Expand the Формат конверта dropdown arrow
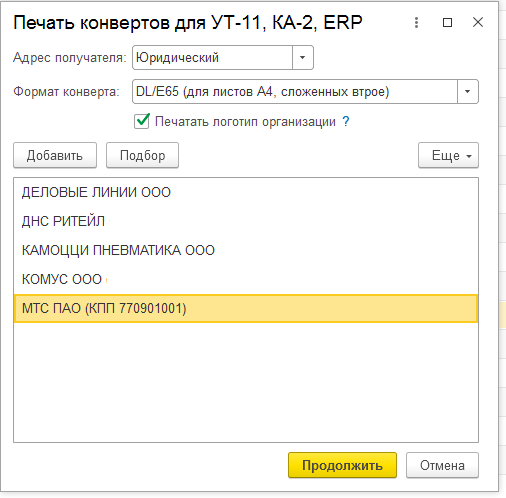Image resolution: width=506 pixels, height=498 pixels. (468, 91)
